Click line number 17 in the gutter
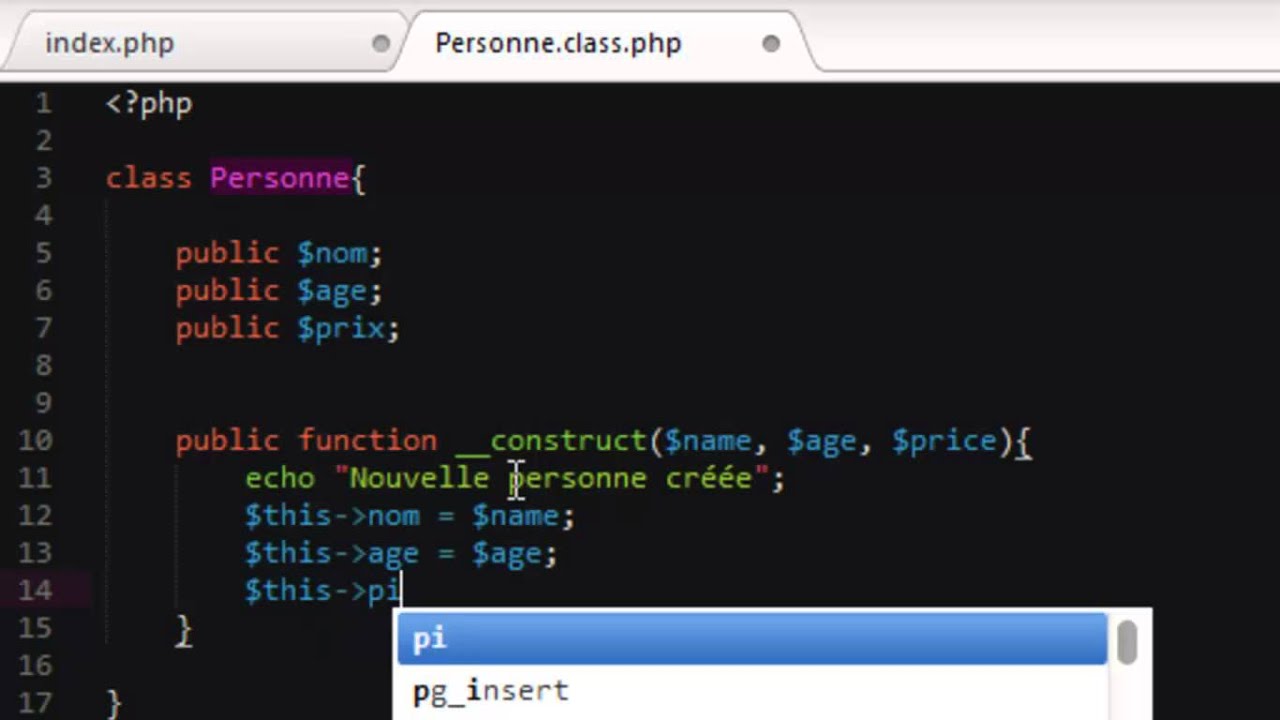This screenshot has width=1280, height=720. tap(35, 702)
